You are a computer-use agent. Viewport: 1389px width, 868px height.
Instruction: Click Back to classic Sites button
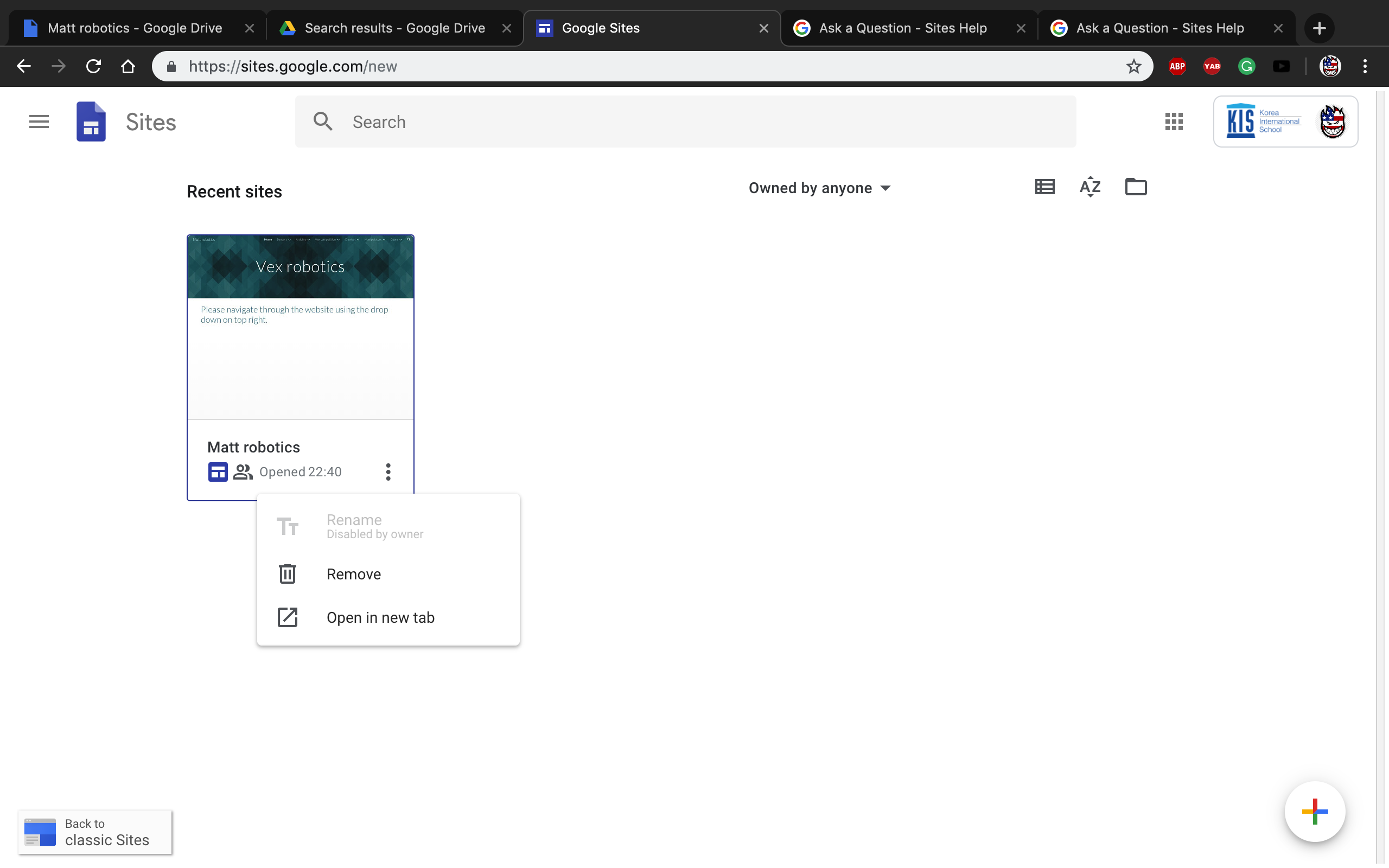(95, 832)
